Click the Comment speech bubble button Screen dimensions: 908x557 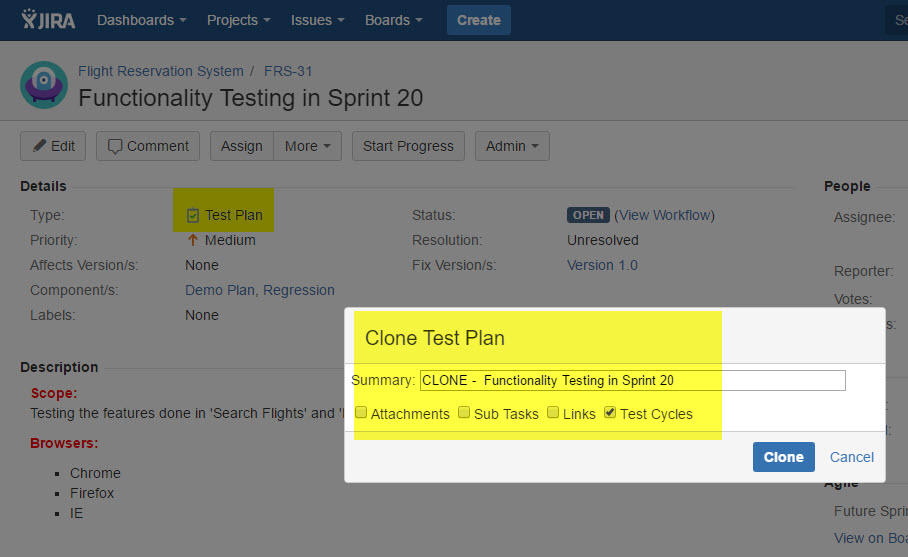click(x=148, y=146)
